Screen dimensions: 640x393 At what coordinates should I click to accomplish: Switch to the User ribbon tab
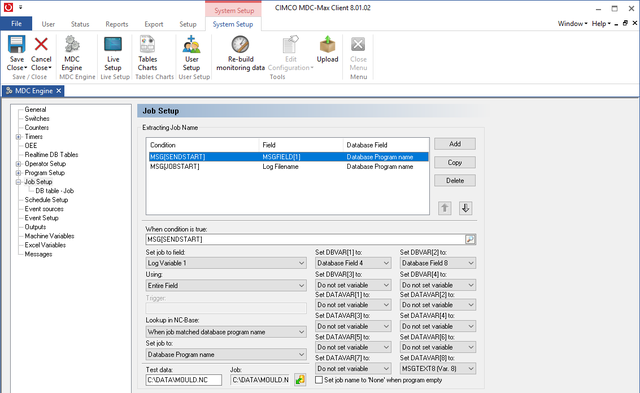click(48, 24)
